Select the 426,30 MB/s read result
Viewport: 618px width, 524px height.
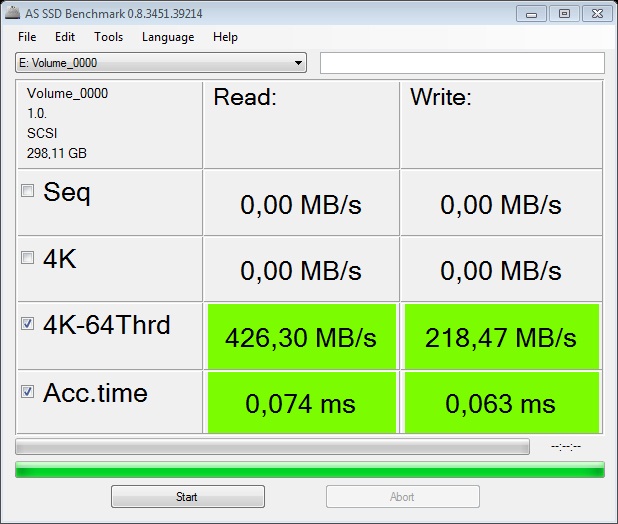point(302,337)
